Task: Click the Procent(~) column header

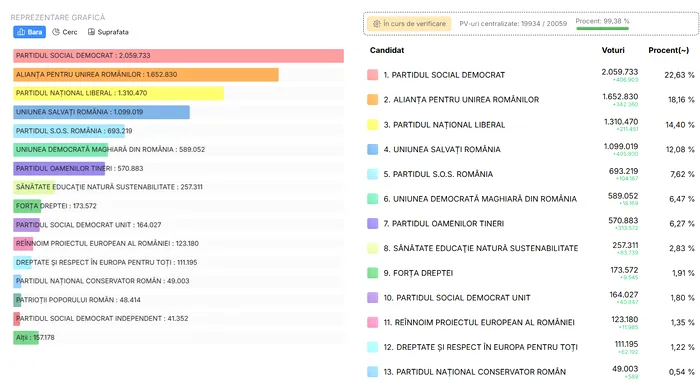Action: click(x=669, y=50)
